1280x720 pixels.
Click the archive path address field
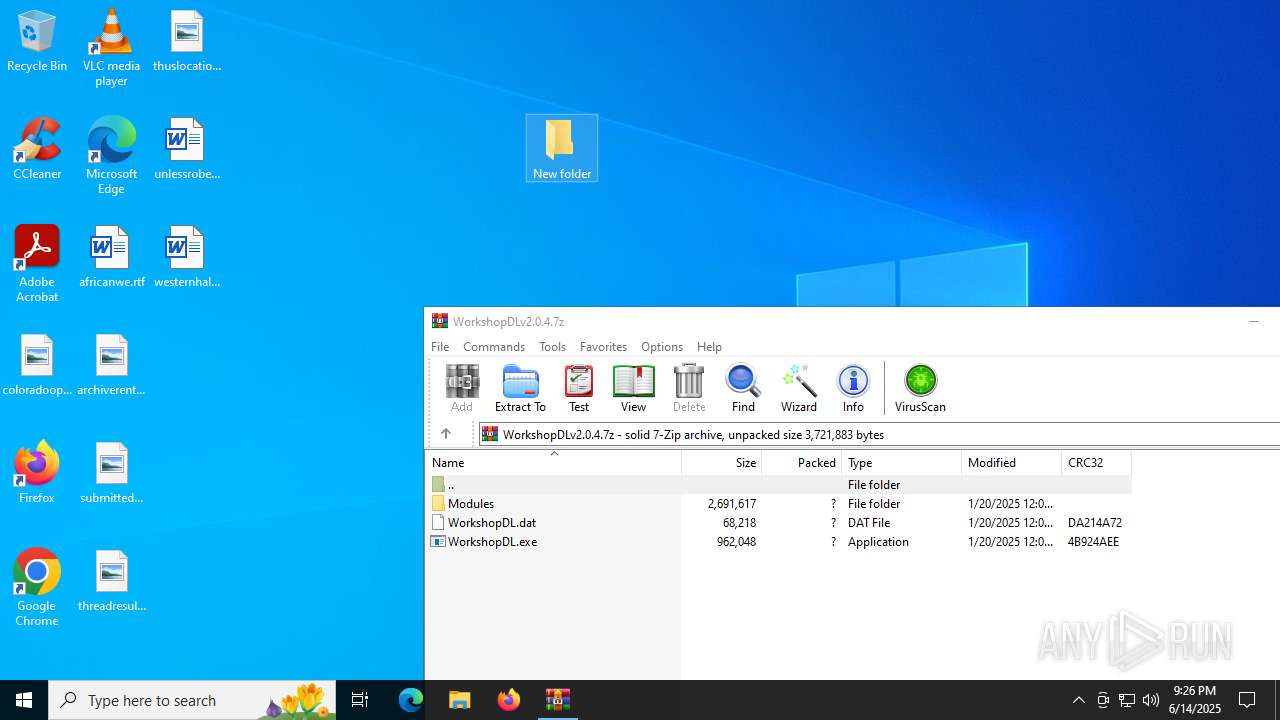(879, 434)
